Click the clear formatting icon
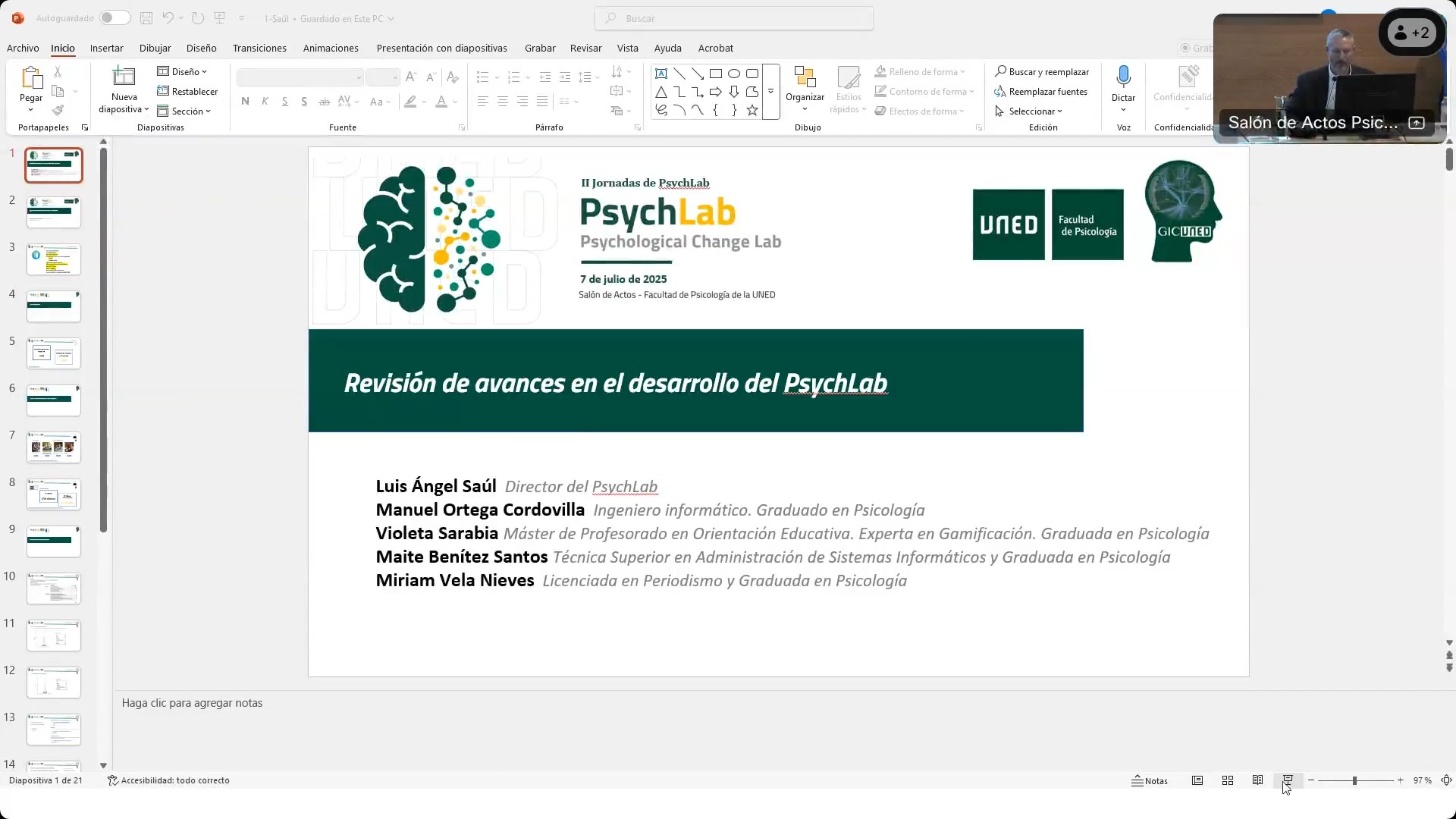This screenshot has width=1456, height=819. [x=453, y=77]
